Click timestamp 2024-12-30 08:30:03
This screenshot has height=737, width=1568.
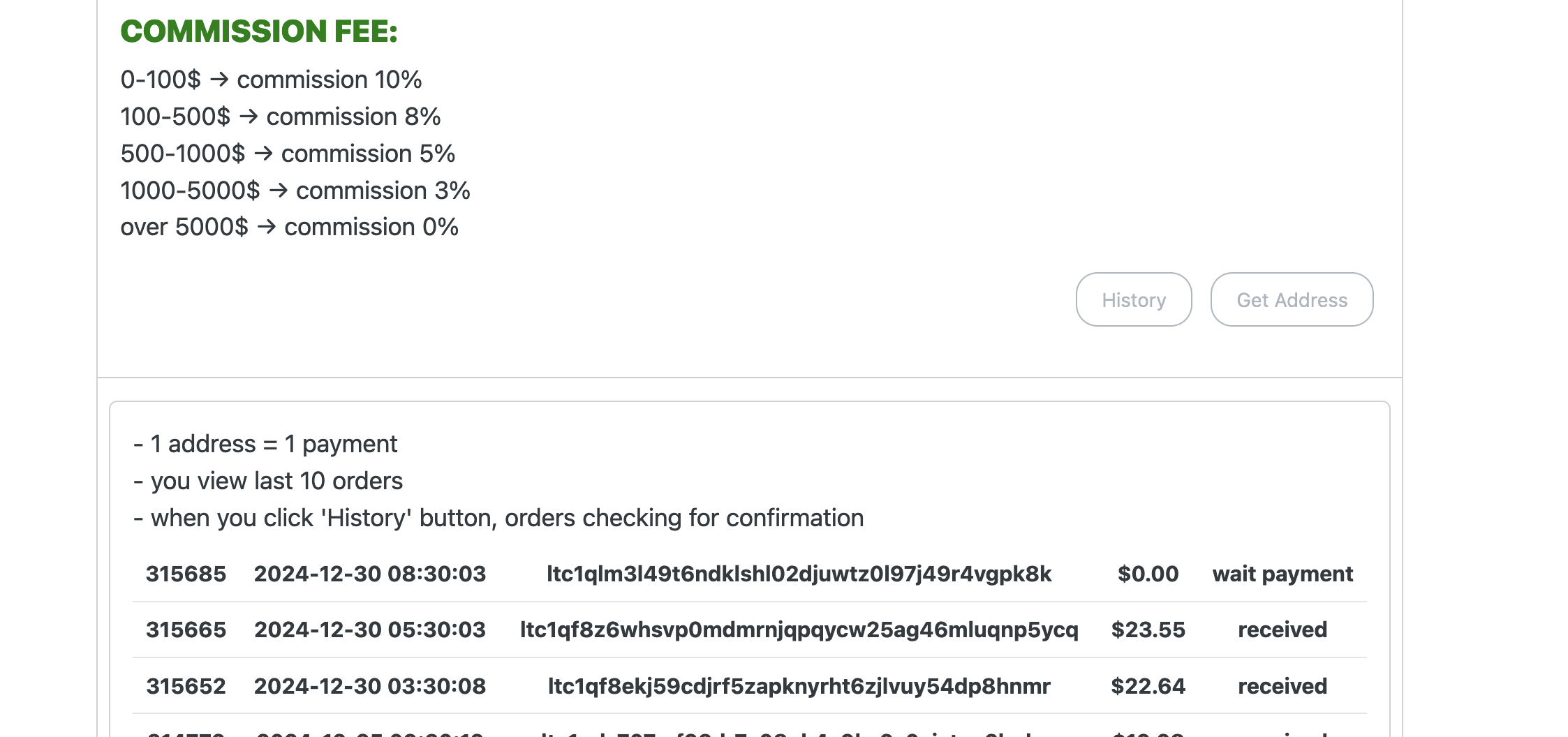tap(369, 574)
